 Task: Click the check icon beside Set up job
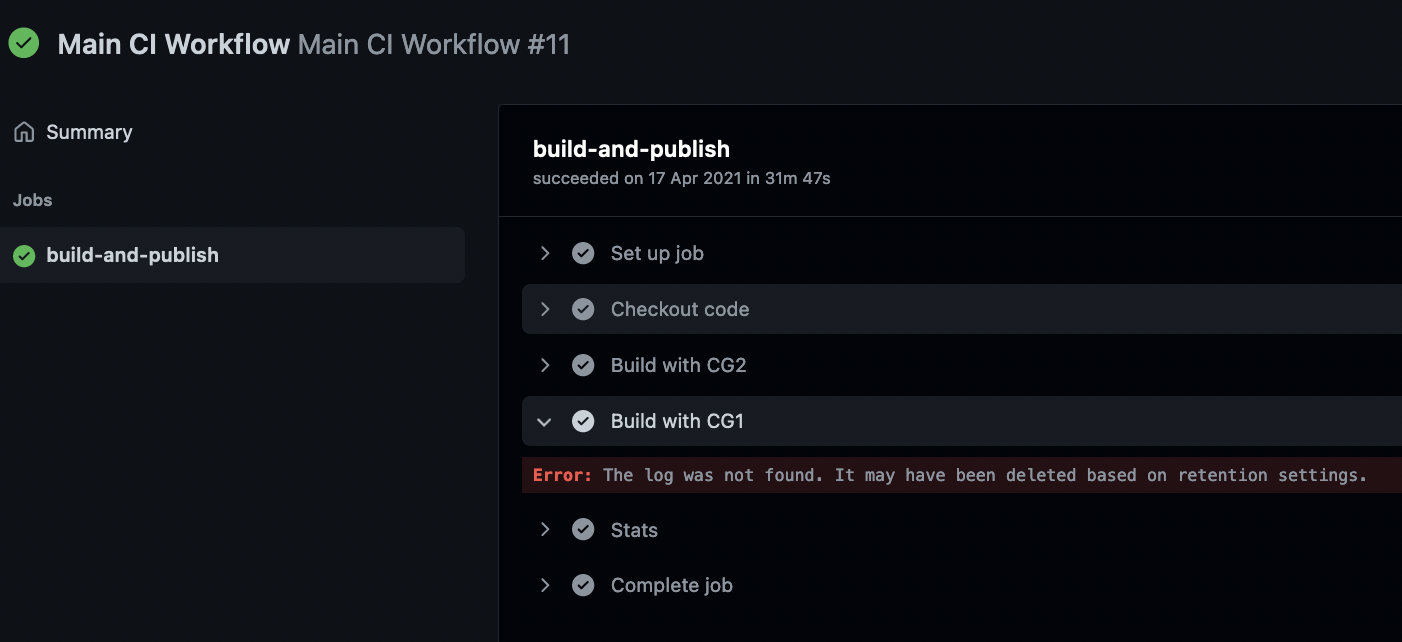[x=583, y=253]
